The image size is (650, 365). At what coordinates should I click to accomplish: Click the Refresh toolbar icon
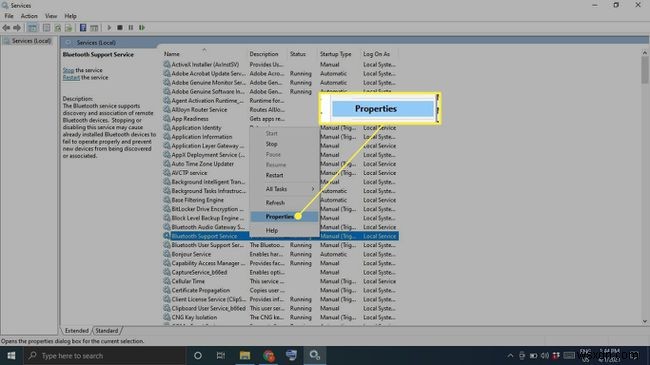[58, 28]
